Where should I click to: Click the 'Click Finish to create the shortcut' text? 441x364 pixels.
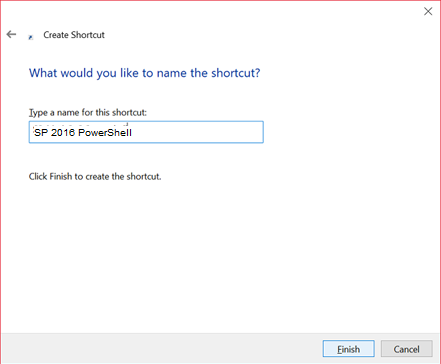point(95,176)
